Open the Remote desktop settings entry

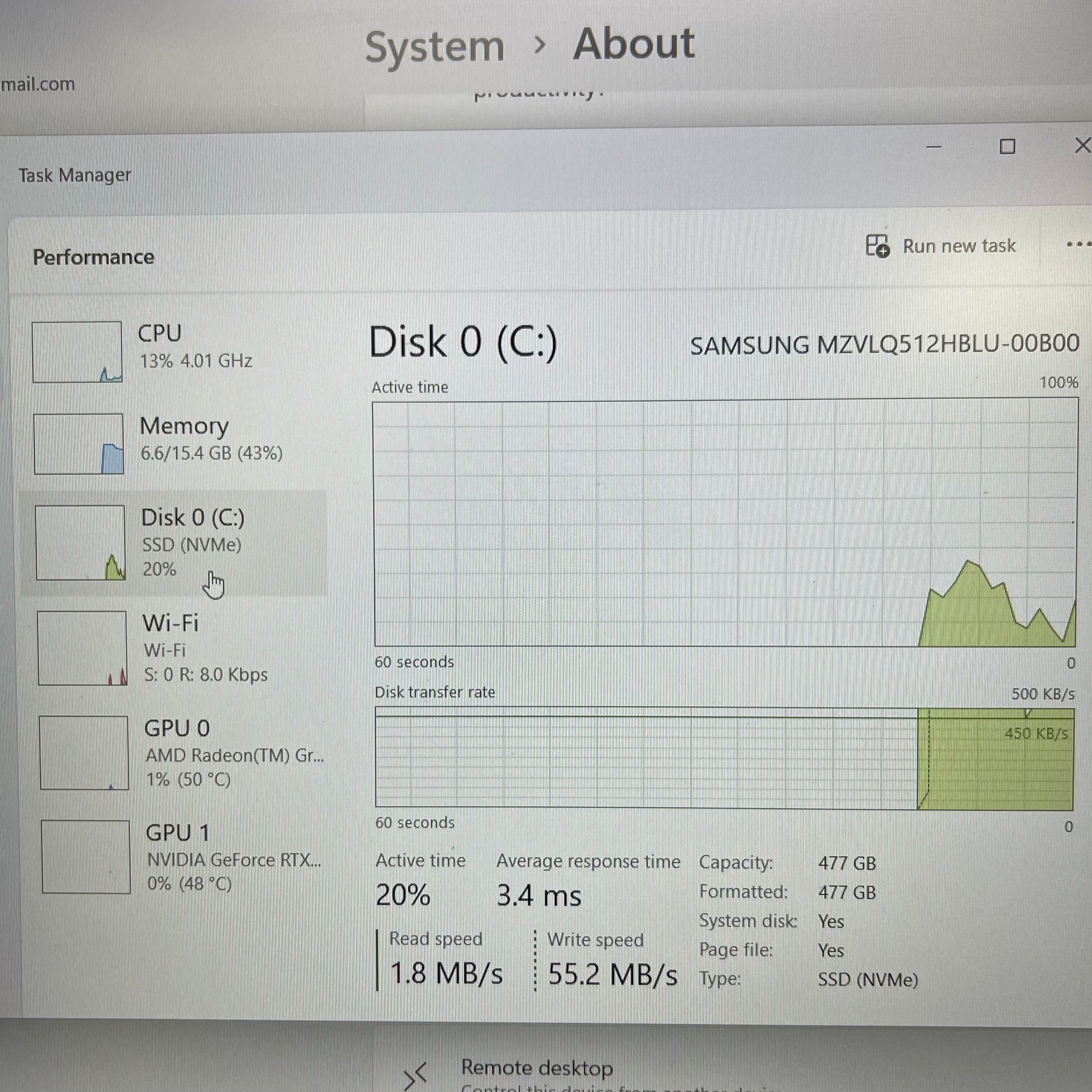point(537,1068)
